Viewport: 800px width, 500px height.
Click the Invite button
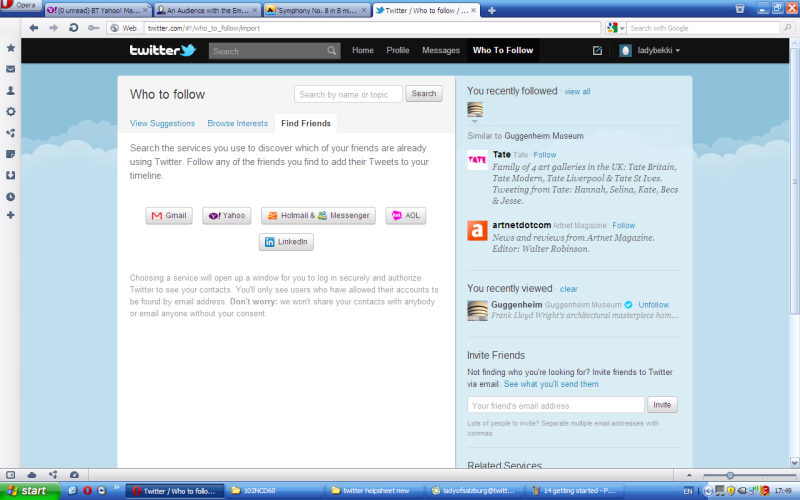click(662, 405)
